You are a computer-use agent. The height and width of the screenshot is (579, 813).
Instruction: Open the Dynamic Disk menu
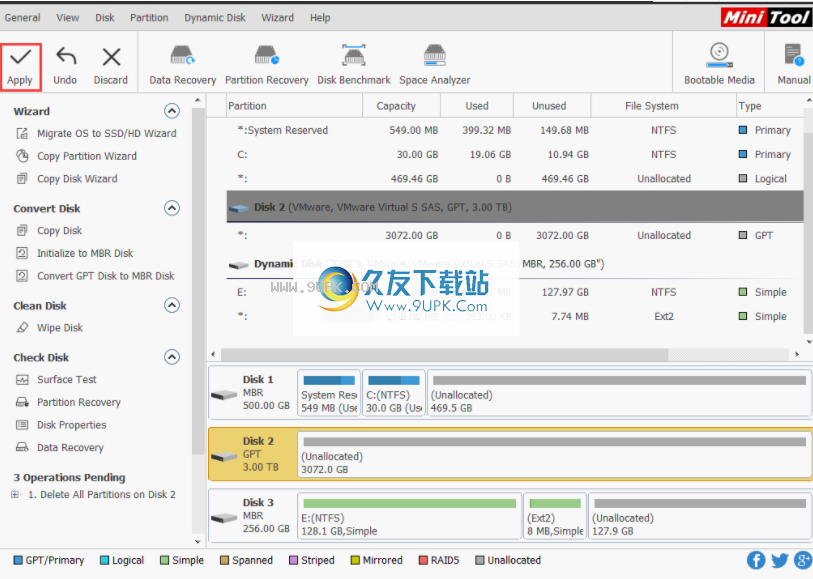point(215,18)
